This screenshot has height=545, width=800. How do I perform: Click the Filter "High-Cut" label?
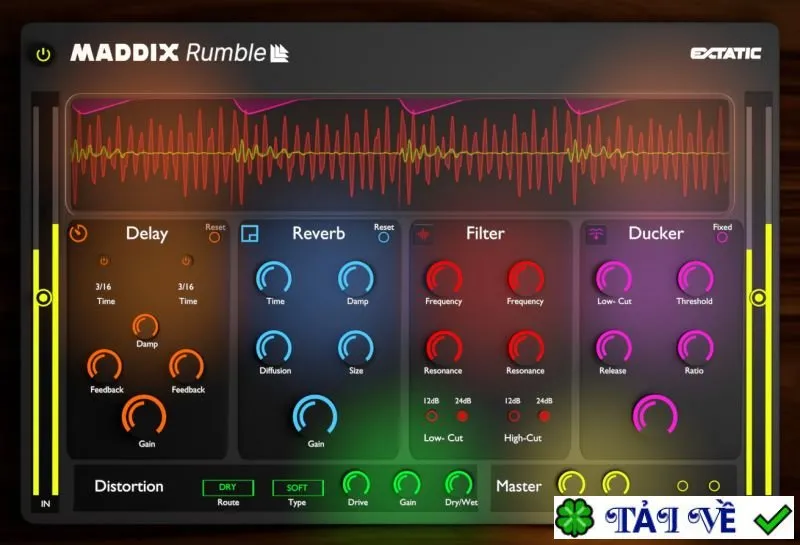click(523, 438)
